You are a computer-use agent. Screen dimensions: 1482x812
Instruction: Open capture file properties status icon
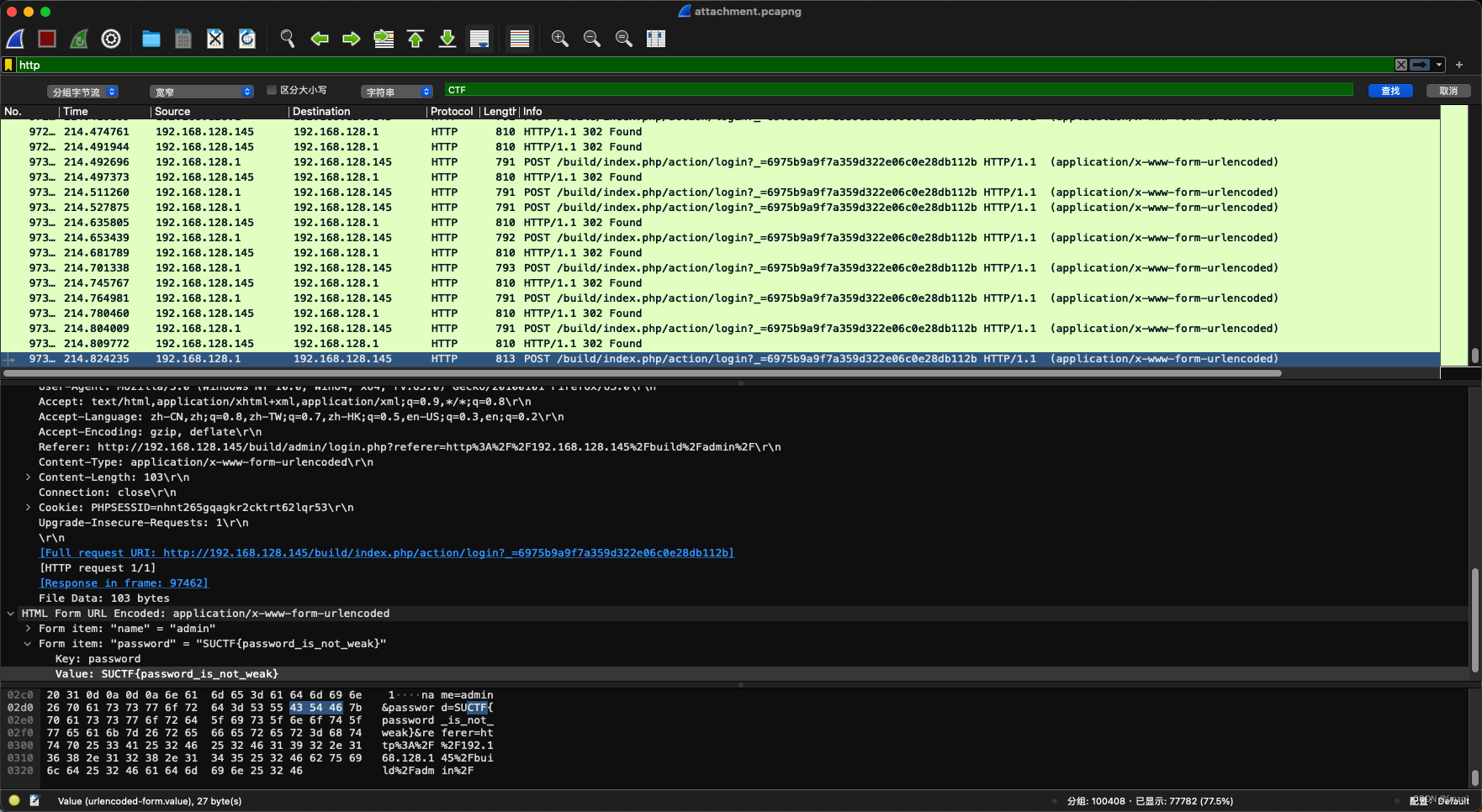(x=34, y=801)
